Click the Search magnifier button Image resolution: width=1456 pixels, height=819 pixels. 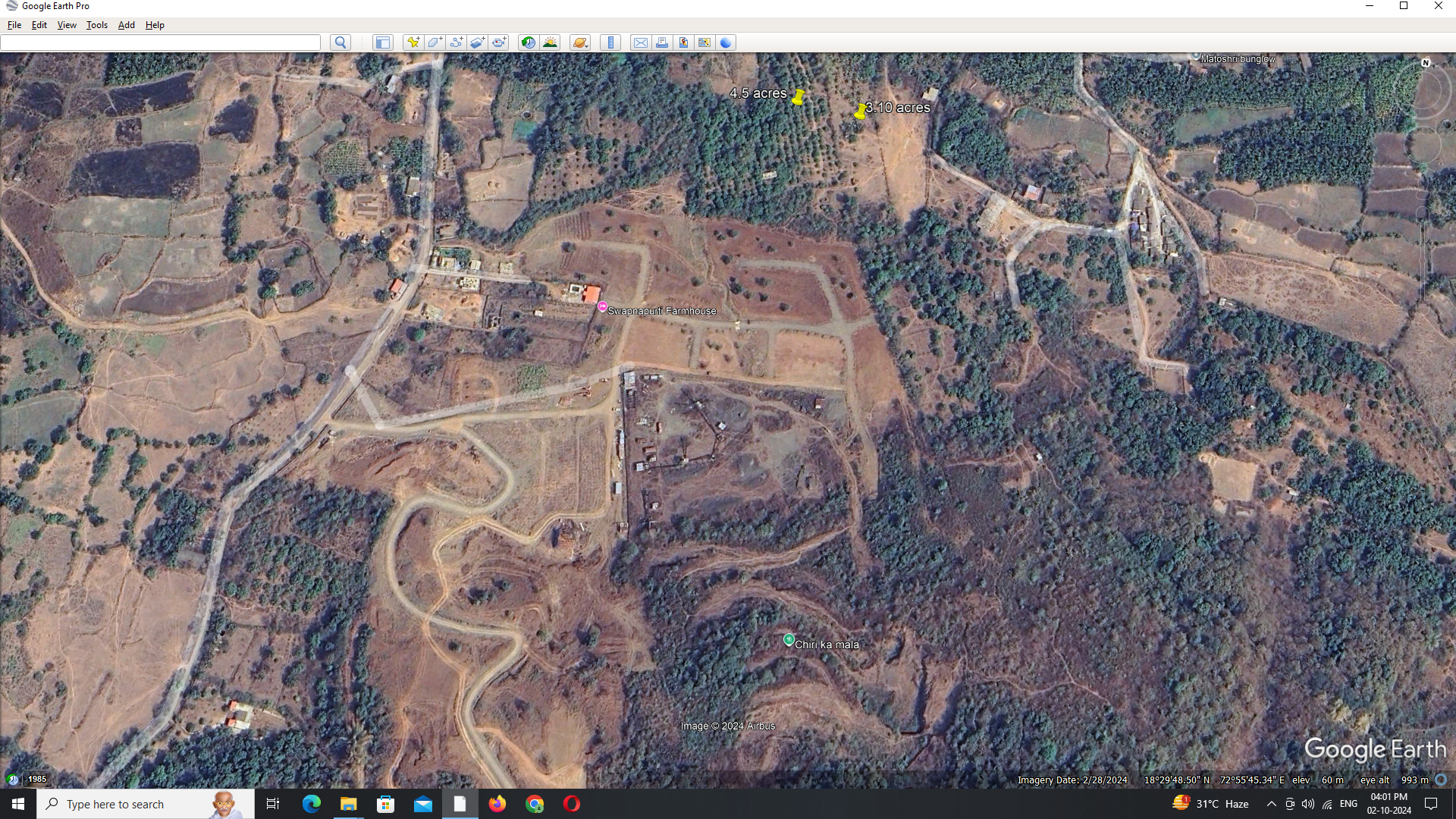(x=340, y=42)
